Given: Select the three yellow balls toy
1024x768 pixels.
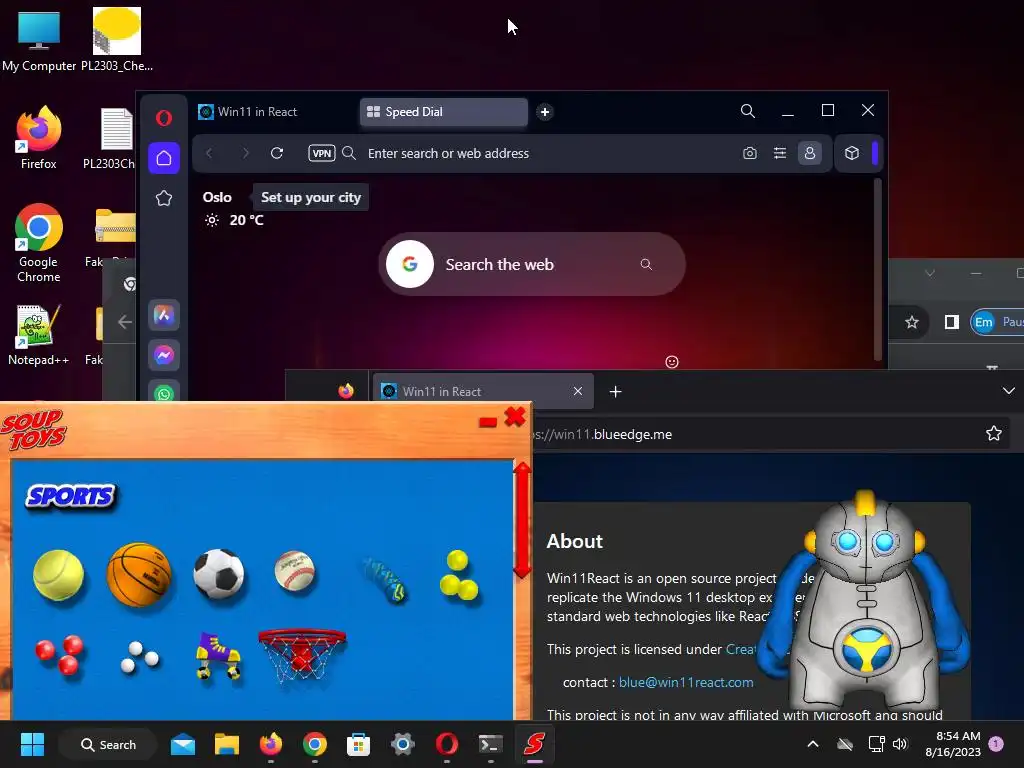Looking at the screenshot, I should pyautogui.click(x=459, y=575).
